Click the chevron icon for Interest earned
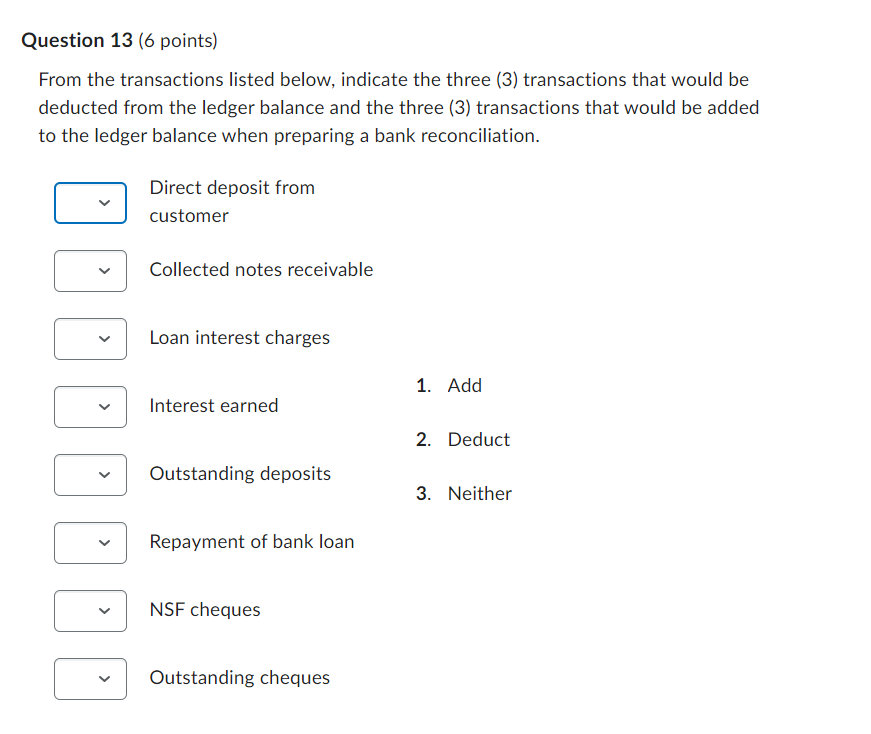Image resolution: width=871 pixels, height=734 pixels. point(101,407)
